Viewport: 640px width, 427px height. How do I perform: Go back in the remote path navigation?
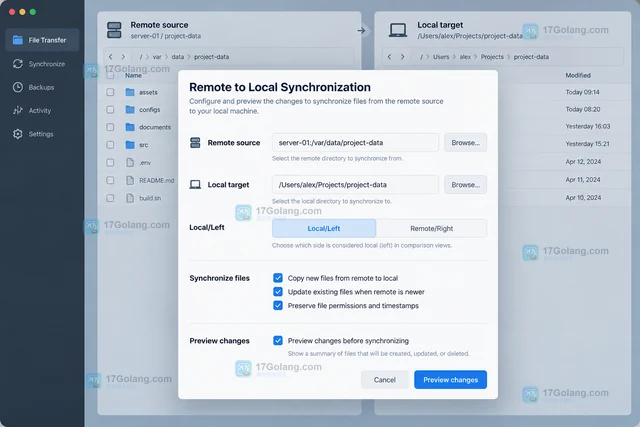[111, 57]
